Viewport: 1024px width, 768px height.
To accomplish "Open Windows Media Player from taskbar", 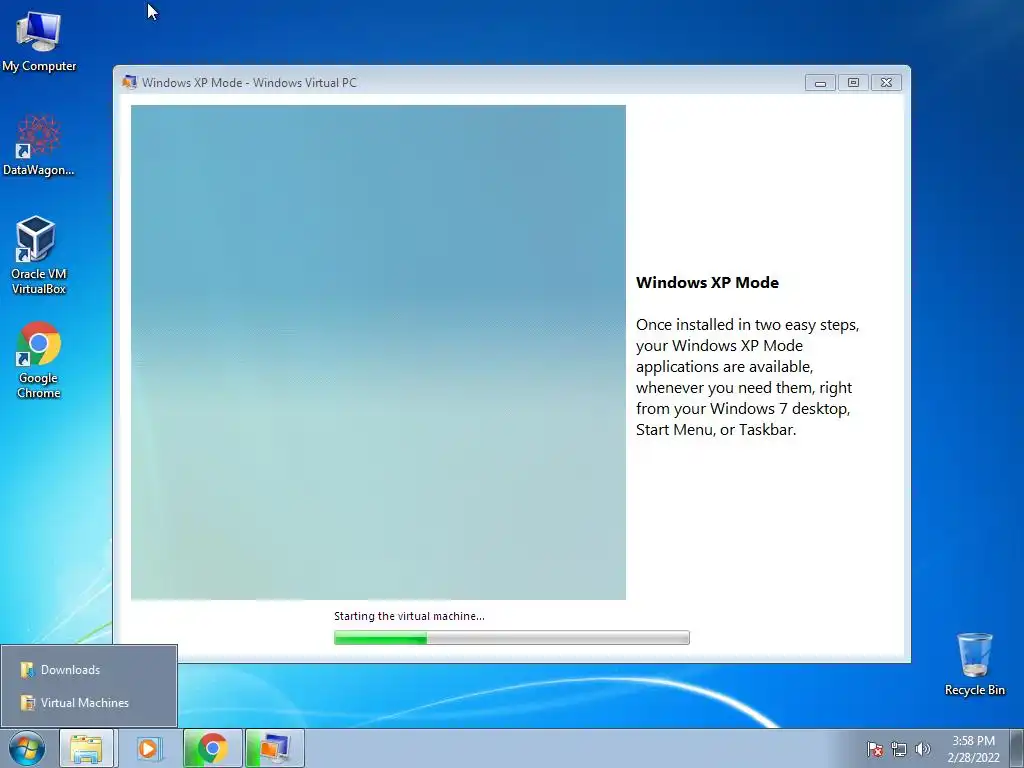I will (x=148, y=748).
